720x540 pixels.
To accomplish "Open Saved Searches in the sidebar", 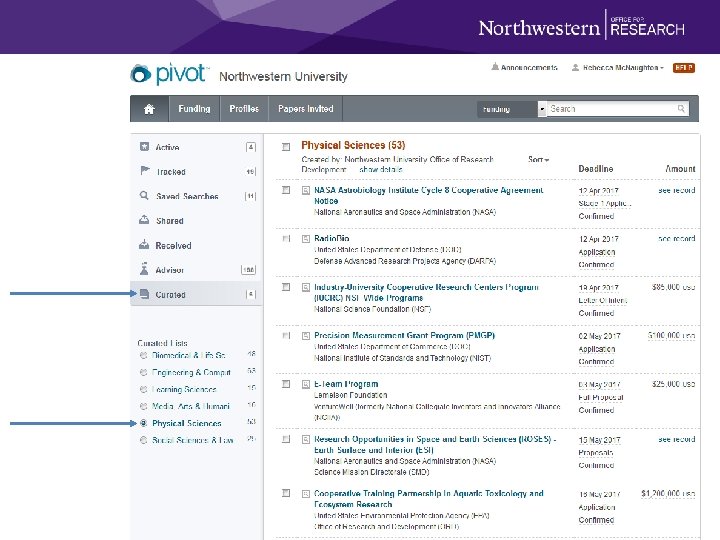I will tap(197, 196).
